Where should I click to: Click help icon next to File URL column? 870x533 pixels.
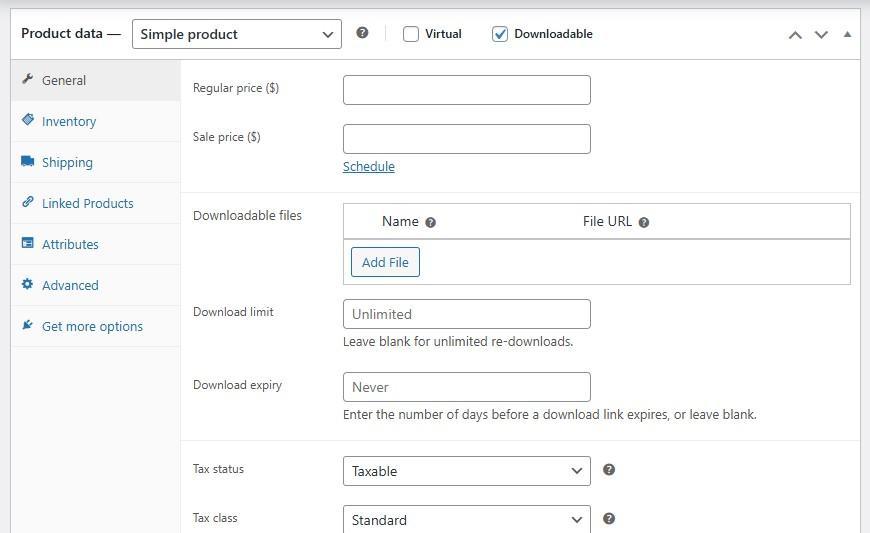(x=644, y=222)
